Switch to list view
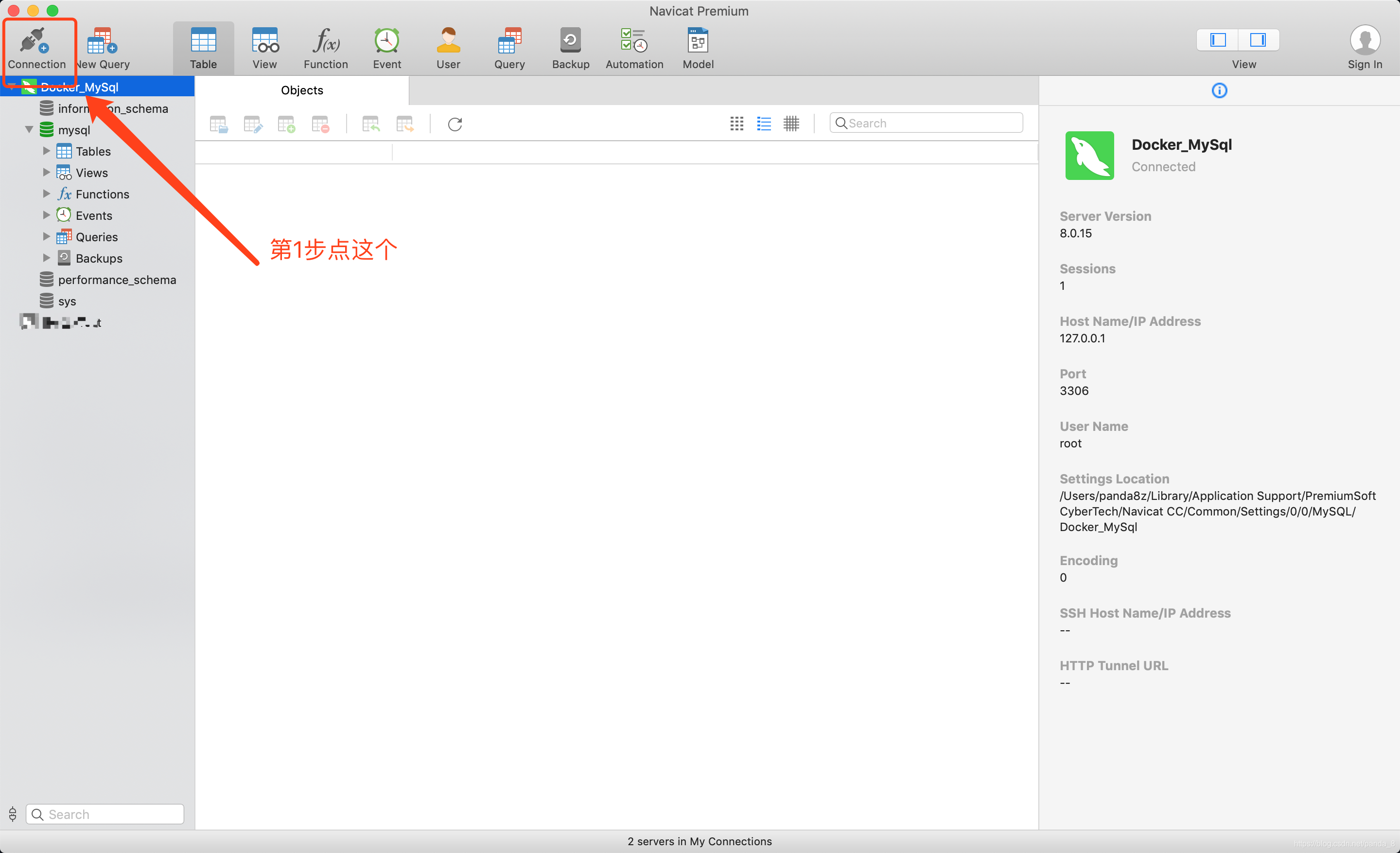This screenshot has height=853, width=1400. (764, 124)
